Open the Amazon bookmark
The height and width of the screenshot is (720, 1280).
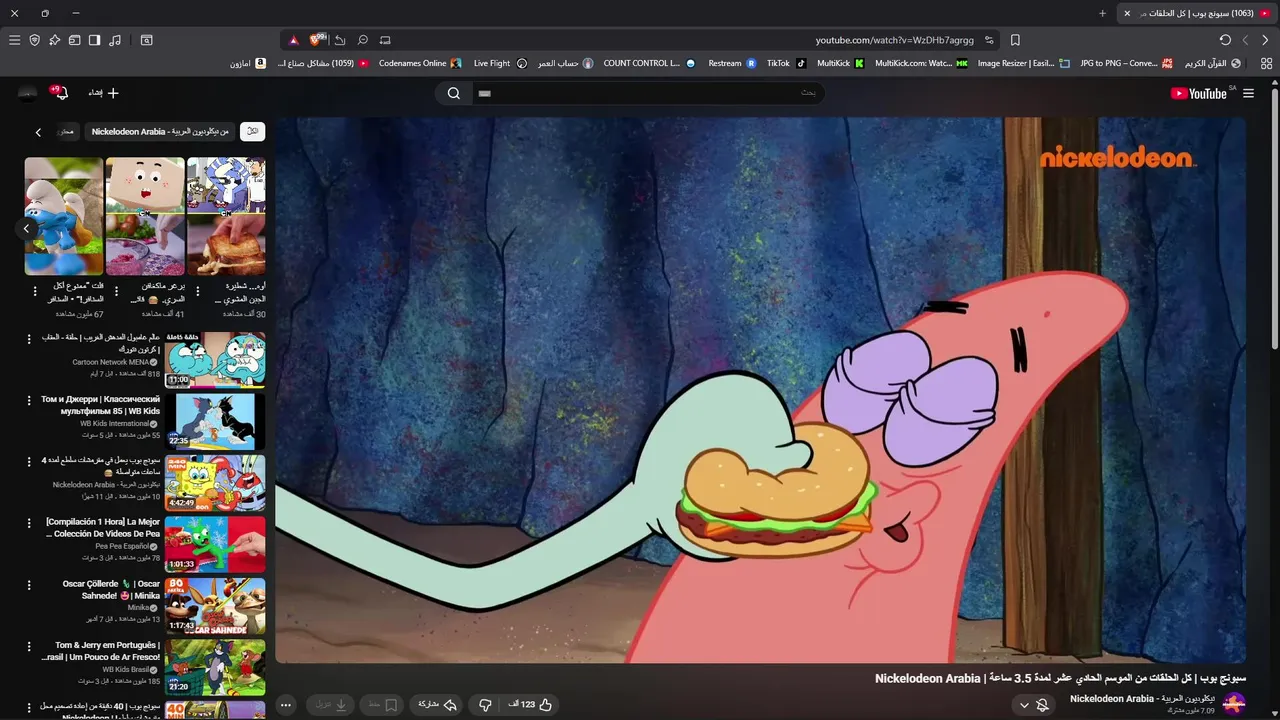pos(247,63)
